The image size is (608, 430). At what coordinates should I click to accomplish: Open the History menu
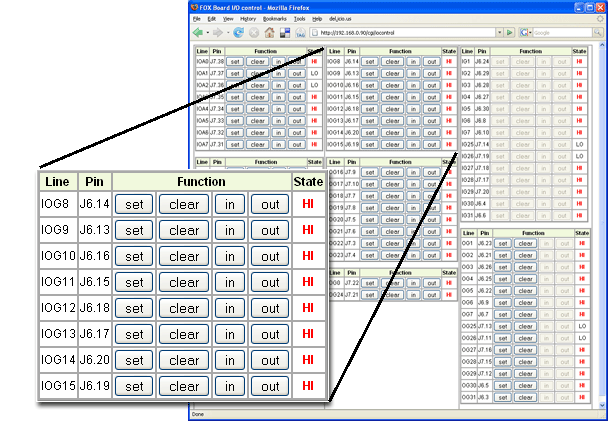click(248, 19)
